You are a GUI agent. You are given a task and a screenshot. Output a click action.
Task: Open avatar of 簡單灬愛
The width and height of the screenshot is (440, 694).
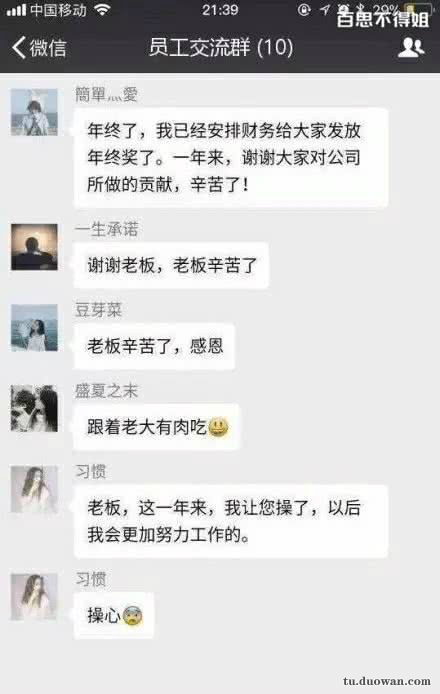(x=34, y=112)
